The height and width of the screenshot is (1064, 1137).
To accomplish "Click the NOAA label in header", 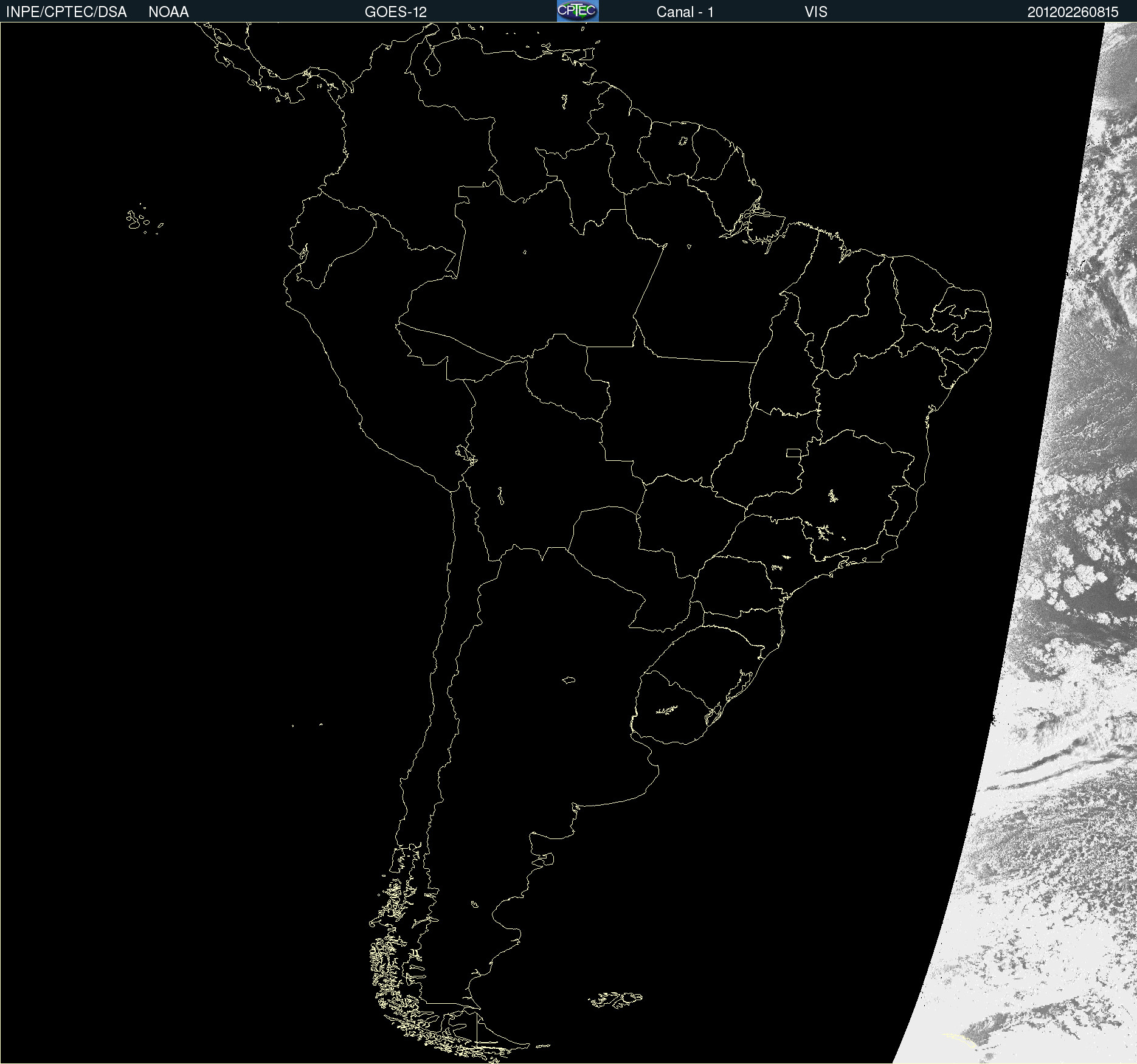I will (168, 12).
